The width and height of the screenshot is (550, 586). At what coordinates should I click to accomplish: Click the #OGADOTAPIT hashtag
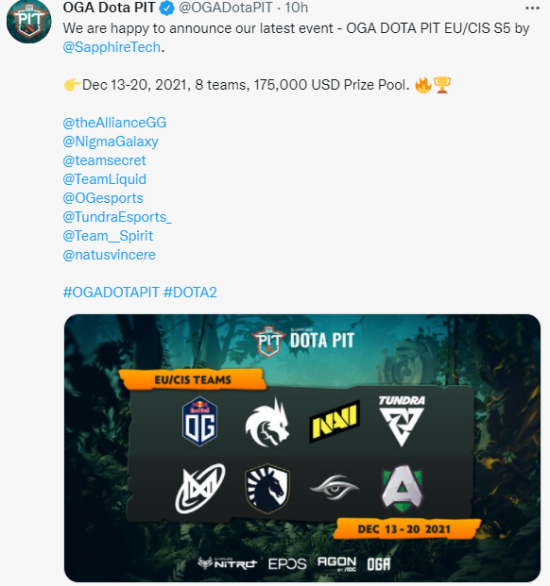tap(111, 292)
